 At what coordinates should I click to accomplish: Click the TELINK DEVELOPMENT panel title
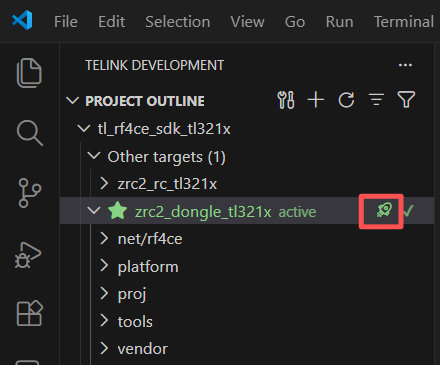click(154, 65)
